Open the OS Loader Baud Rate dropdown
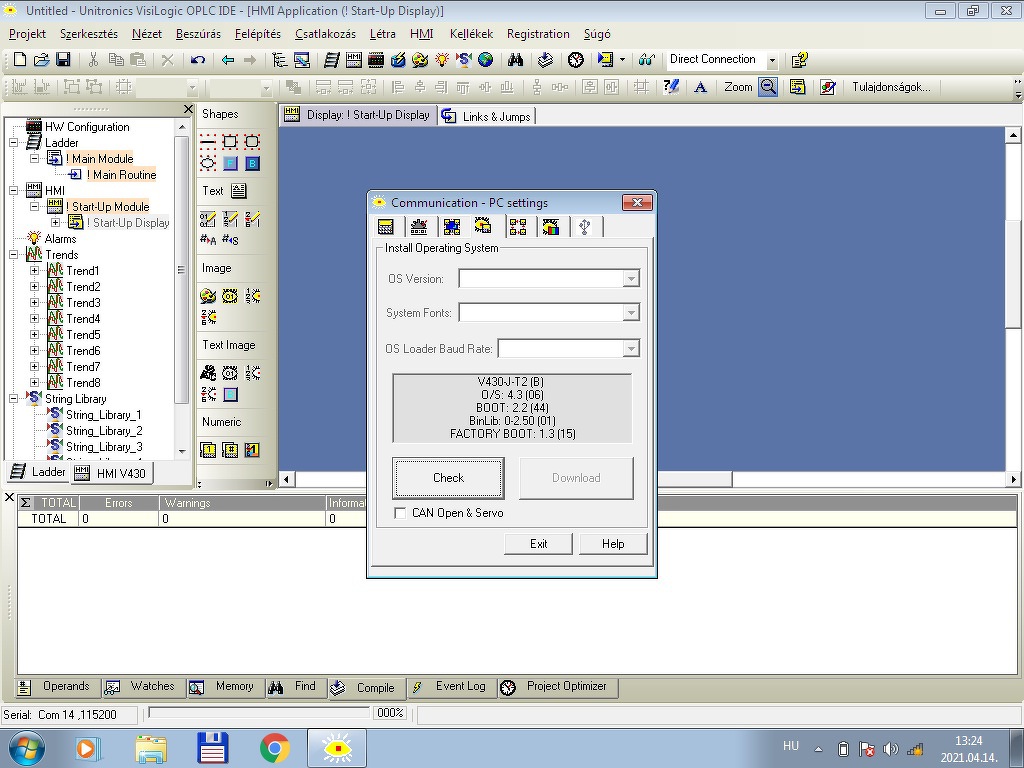 point(630,349)
